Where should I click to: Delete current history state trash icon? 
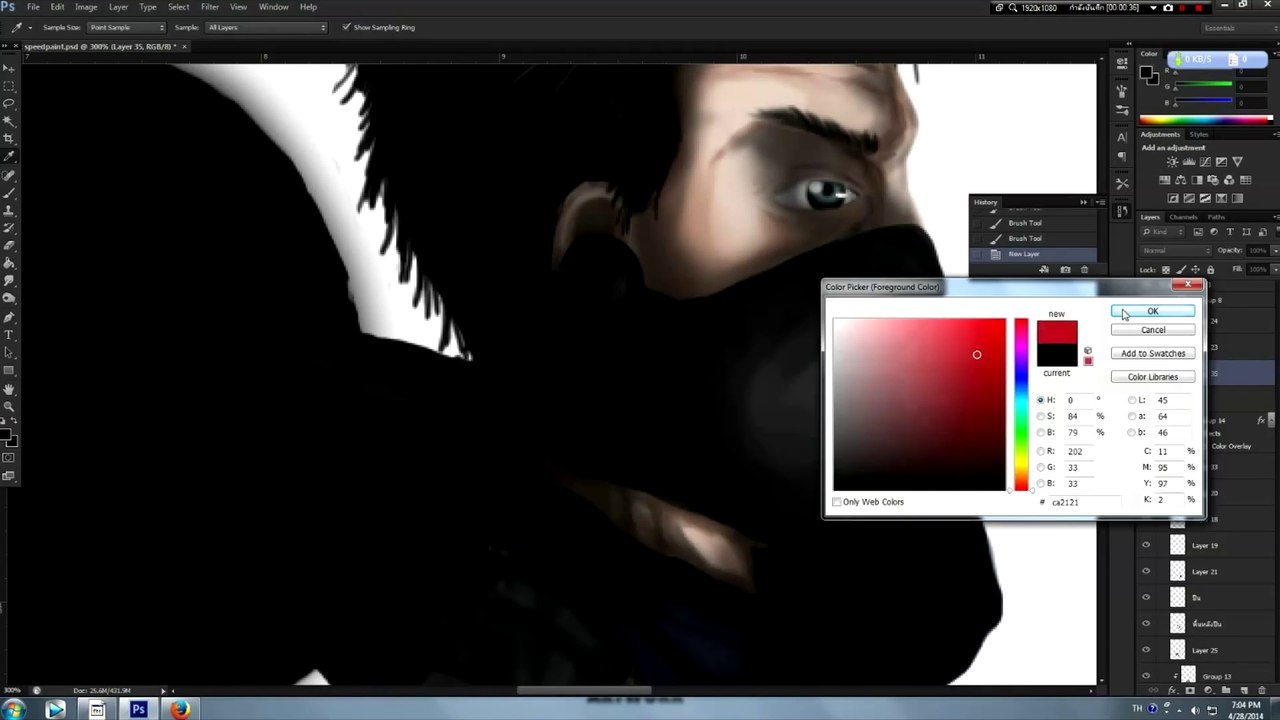(1084, 270)
